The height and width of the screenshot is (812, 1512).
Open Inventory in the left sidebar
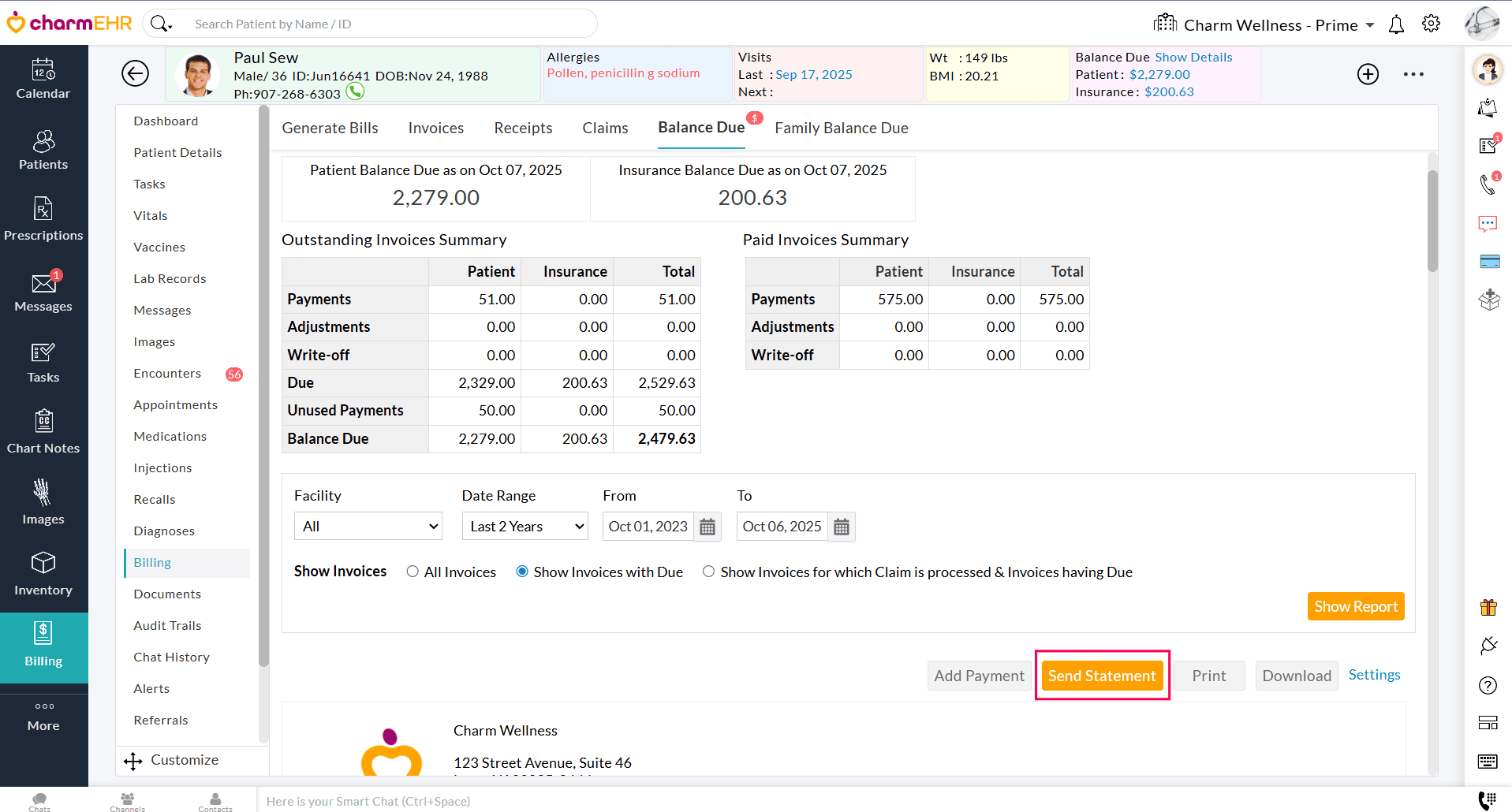[43, 574]
